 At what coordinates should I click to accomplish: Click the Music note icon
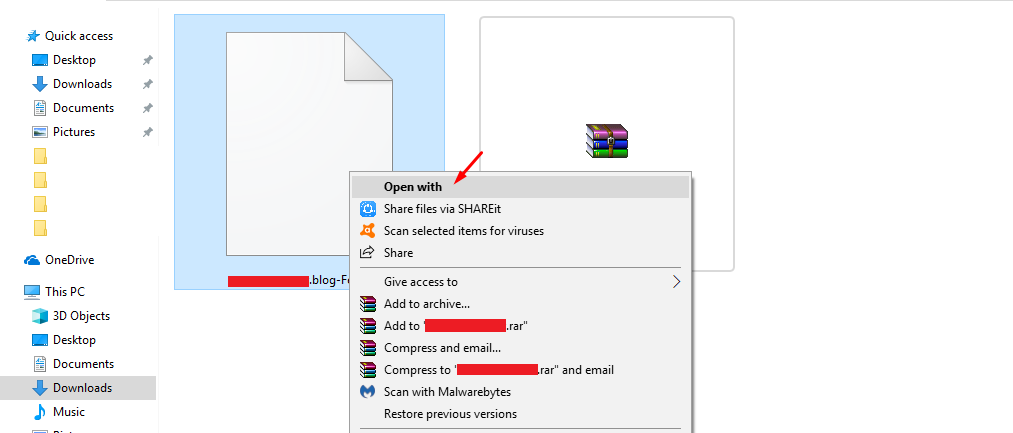(x=40, y=412)
